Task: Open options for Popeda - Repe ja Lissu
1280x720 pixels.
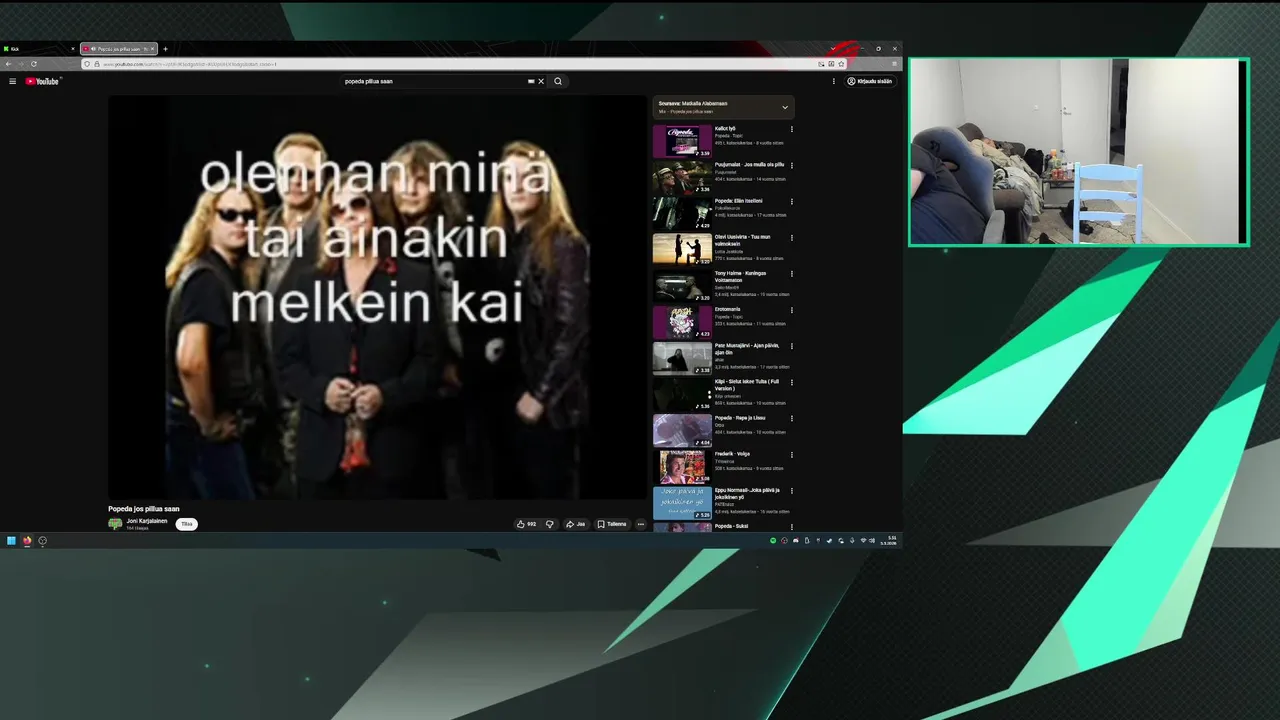Action: point(792,418)
